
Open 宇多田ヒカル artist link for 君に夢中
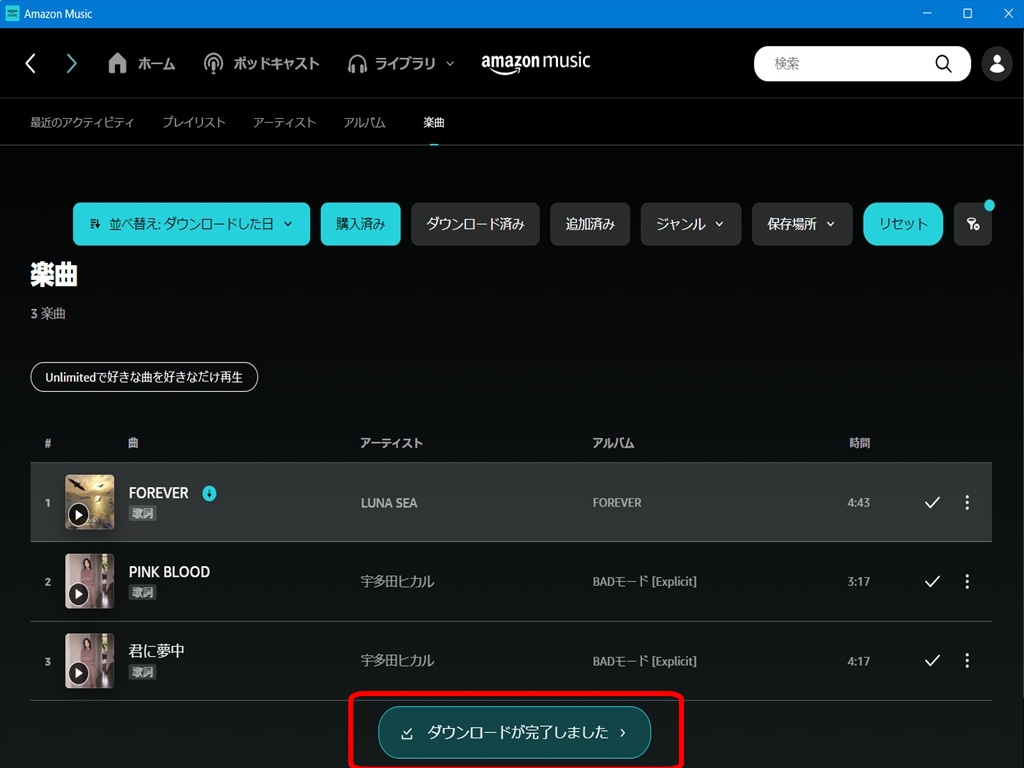coord(397,661)
